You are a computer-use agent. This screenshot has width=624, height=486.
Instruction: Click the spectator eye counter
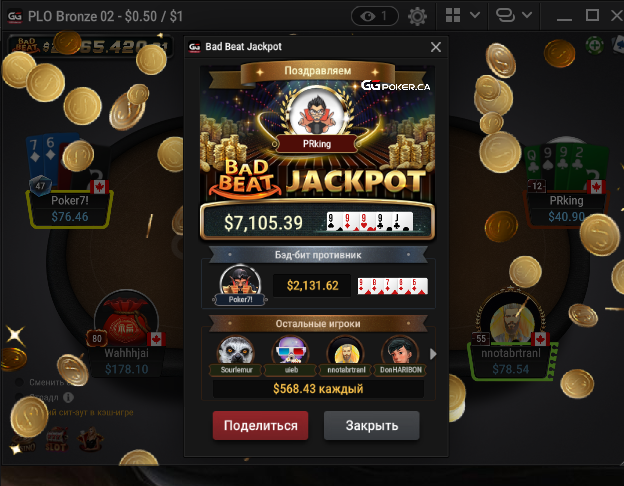[x=374, y=16]
